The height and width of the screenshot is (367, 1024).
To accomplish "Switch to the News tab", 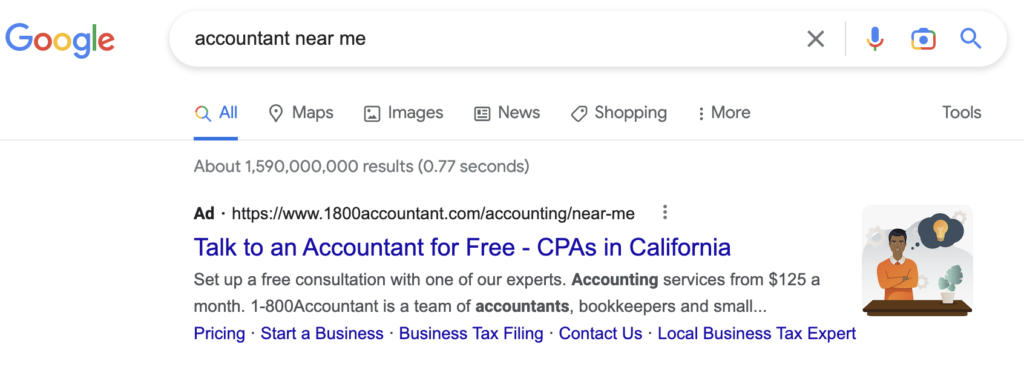I will coord(507,113).
